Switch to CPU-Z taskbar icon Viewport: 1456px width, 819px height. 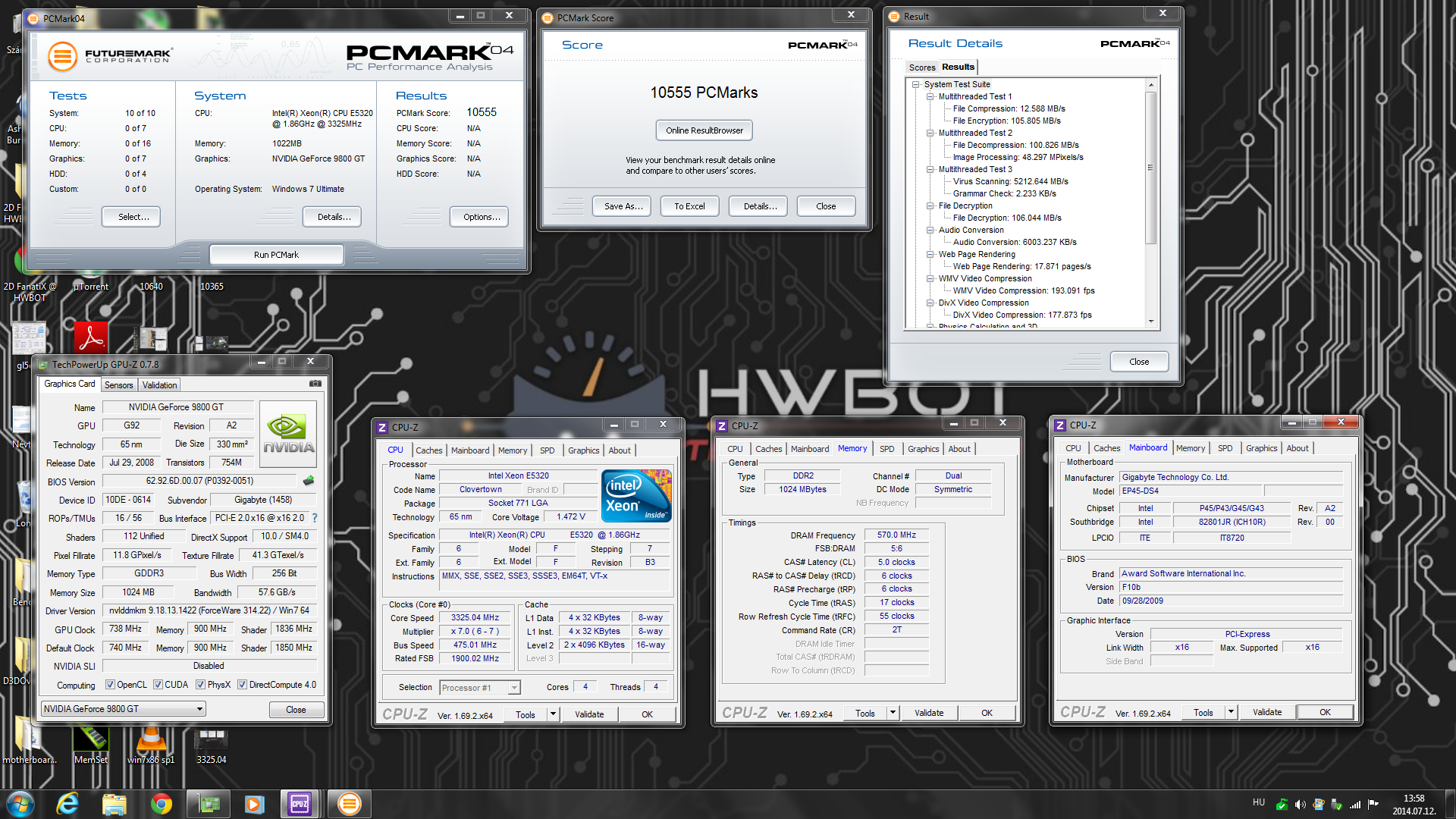[x=300, y=804]
